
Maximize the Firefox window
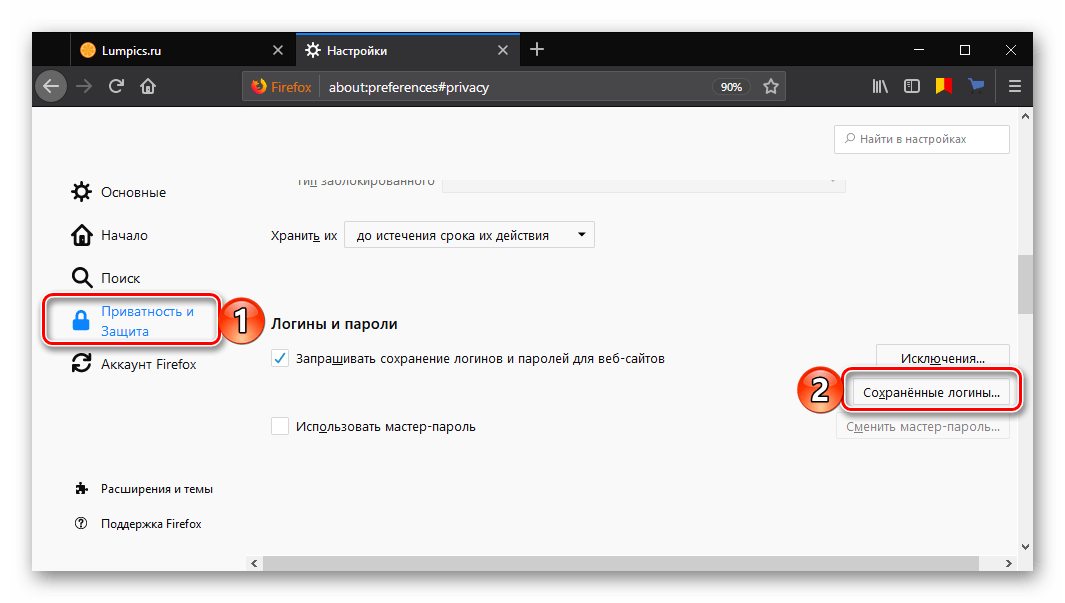coord(964,50)
